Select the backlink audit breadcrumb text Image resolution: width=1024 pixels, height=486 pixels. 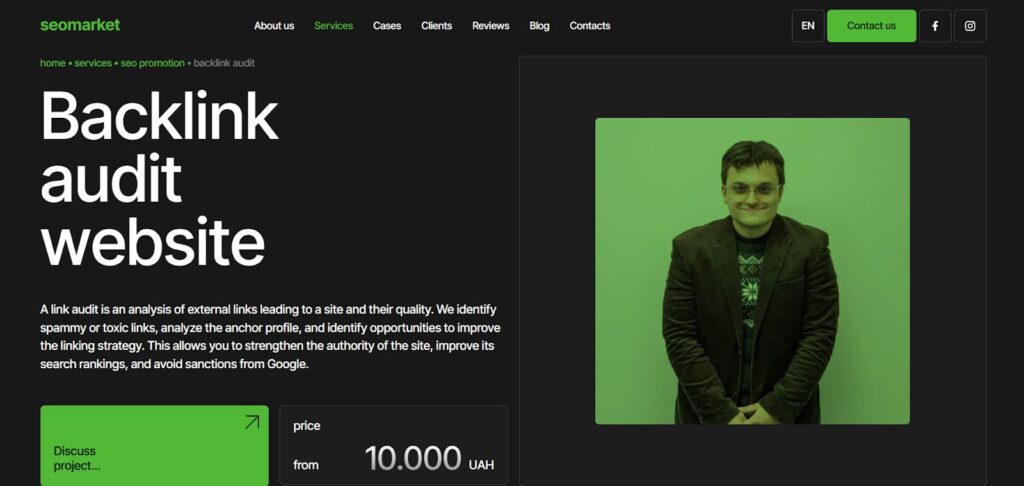(224, 63)
